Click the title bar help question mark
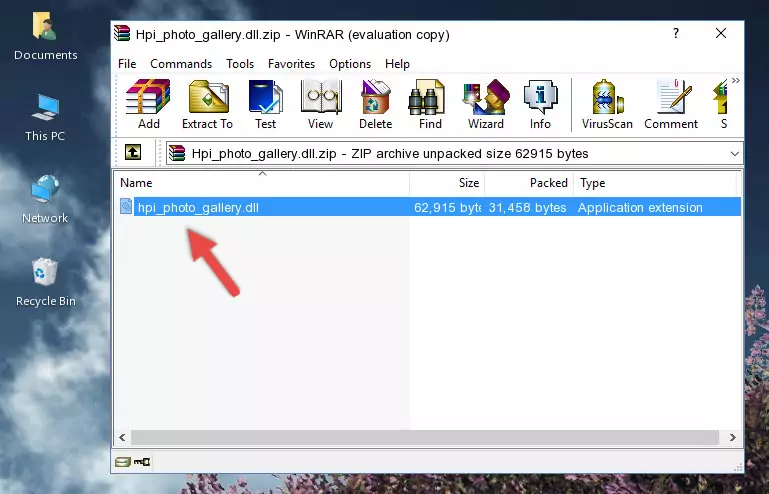This screenshot has height=494, width=769. [676, 33]
